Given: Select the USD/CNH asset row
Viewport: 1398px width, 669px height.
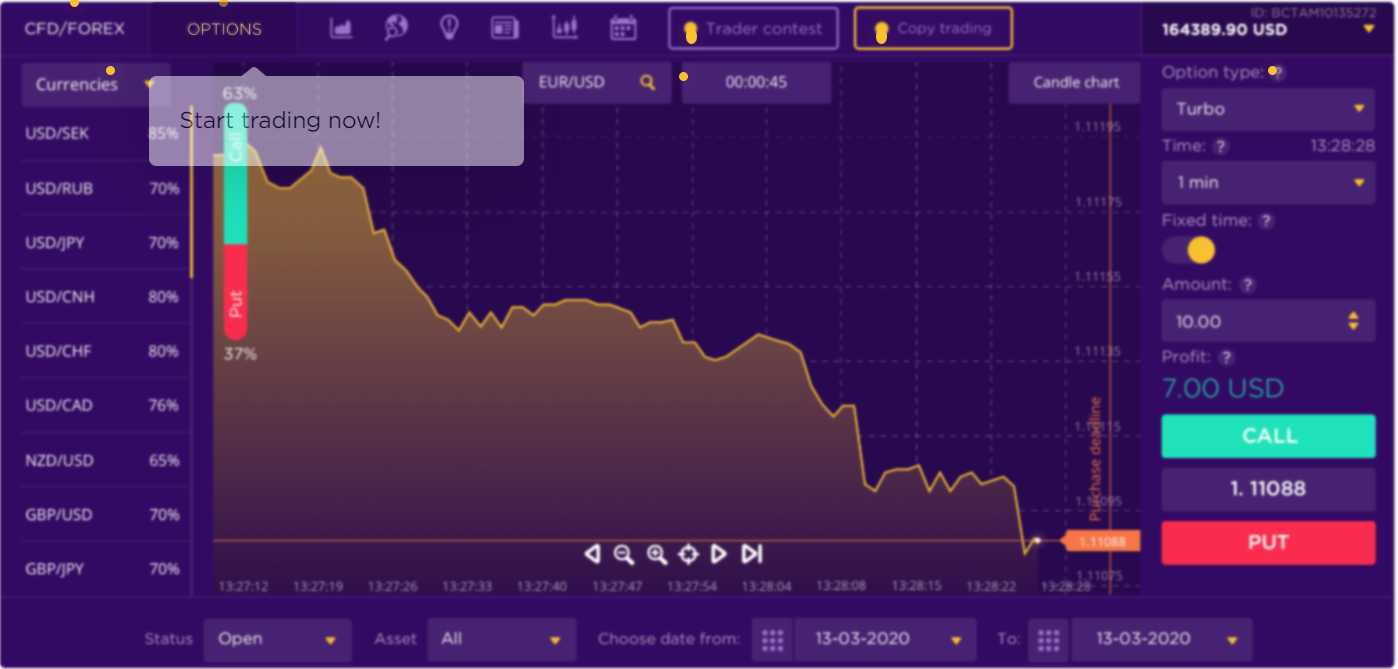Looking at the screenshot, I should (x=103, y=297).
